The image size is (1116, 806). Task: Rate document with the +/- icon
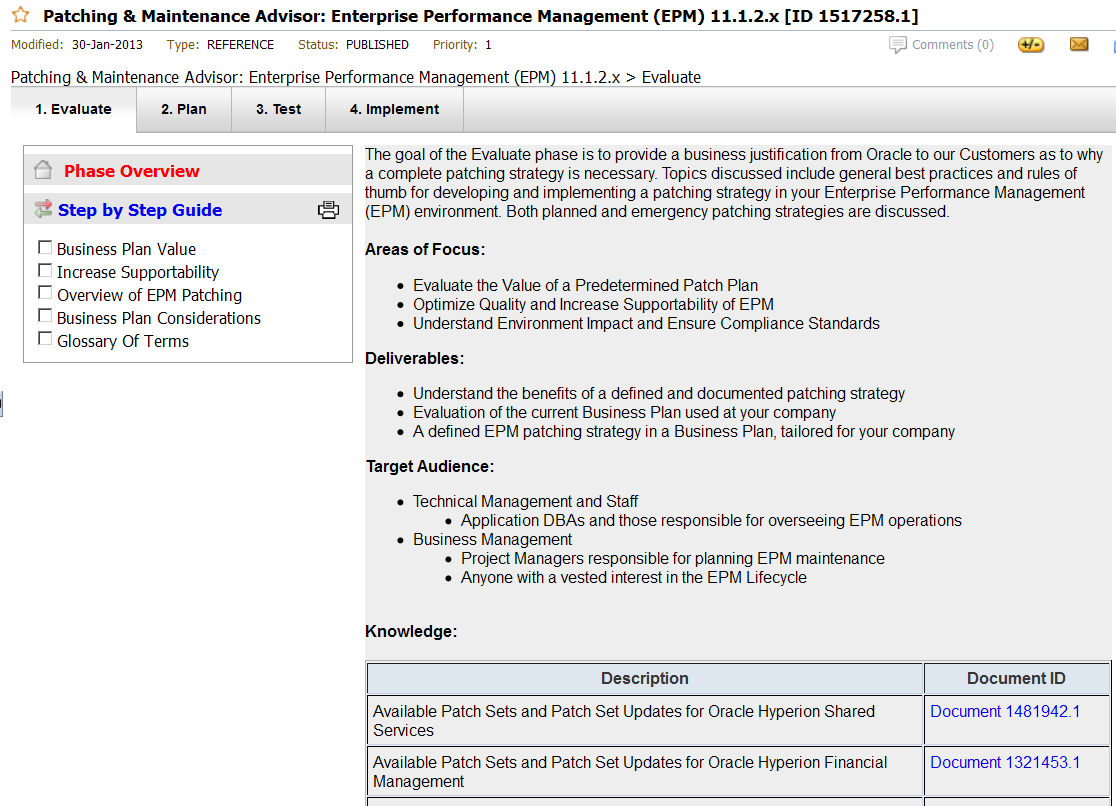point(1030,45)
